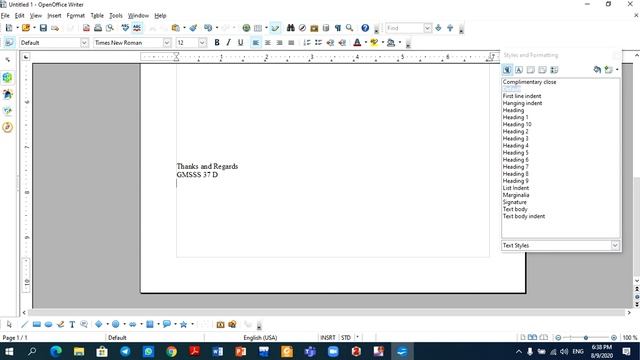The image size is (640, 360).
Task: Click Find Previous arrow beside Find box
Action: 450,28
